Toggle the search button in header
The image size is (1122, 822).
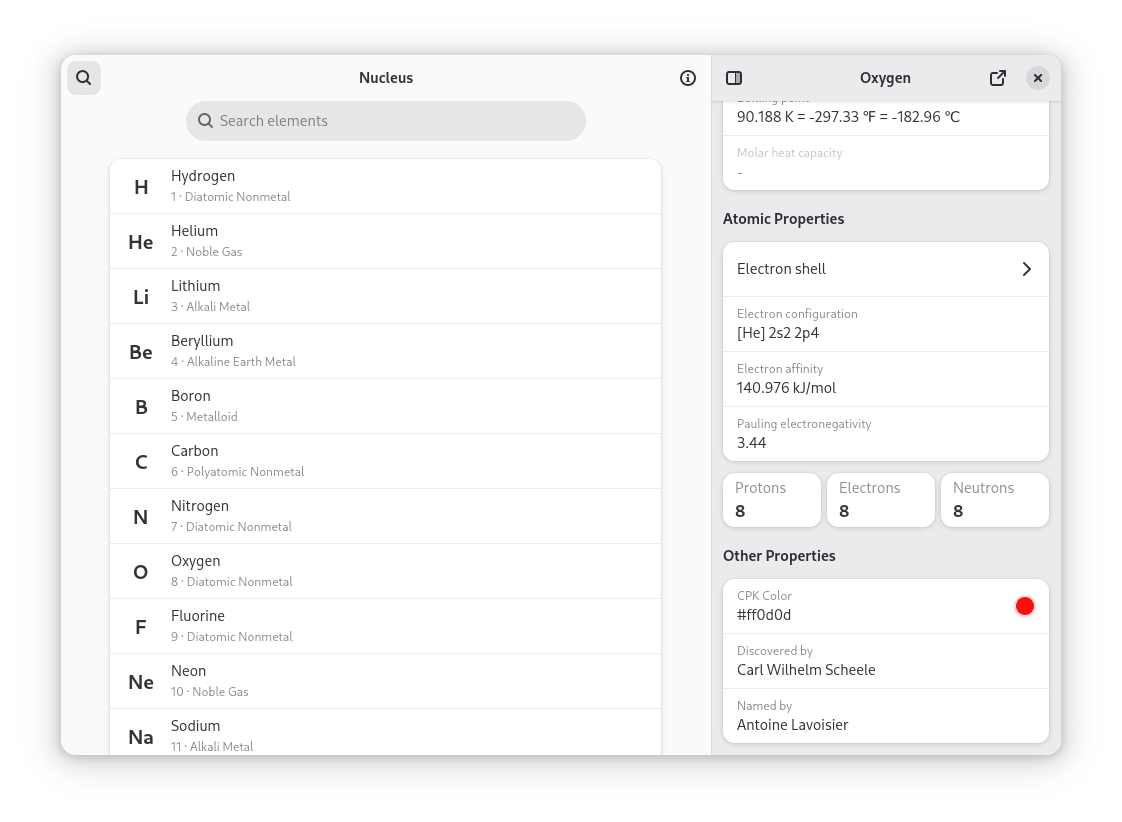(x=84, y=78)
